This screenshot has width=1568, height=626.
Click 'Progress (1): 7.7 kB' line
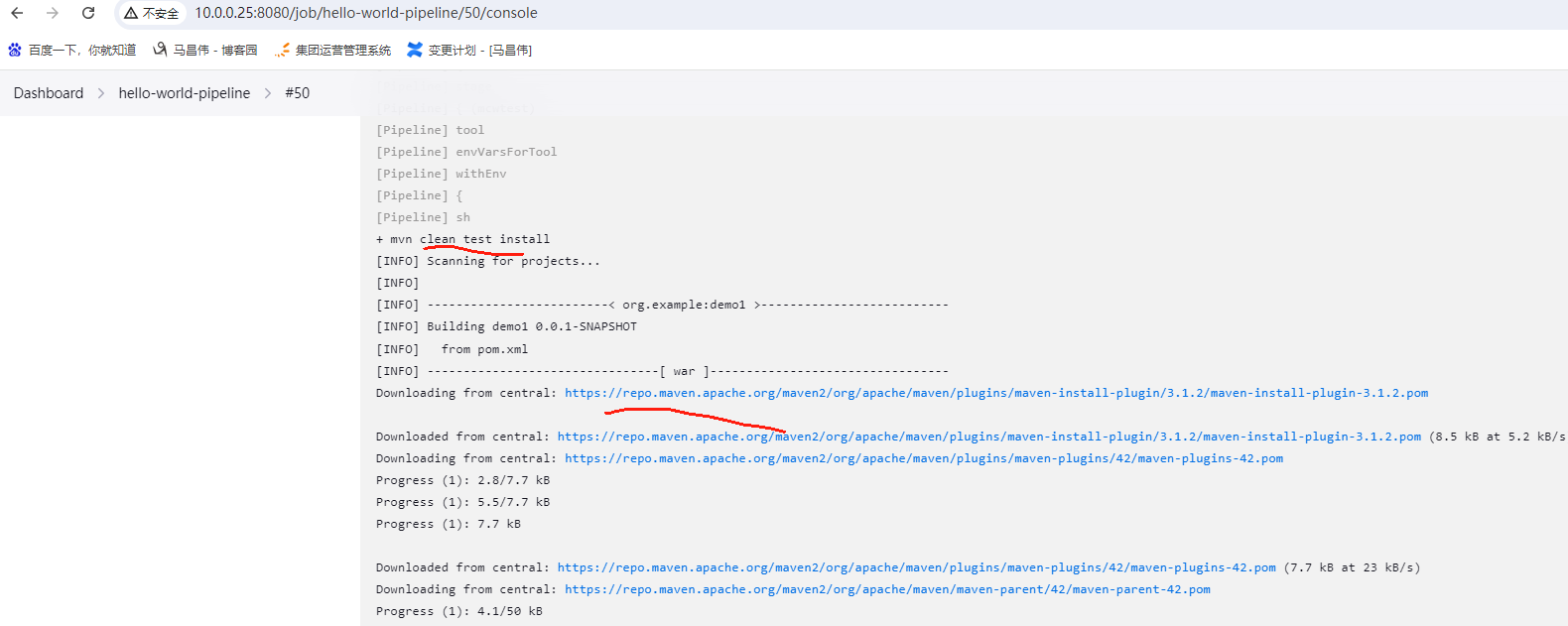tap(449, 524)
